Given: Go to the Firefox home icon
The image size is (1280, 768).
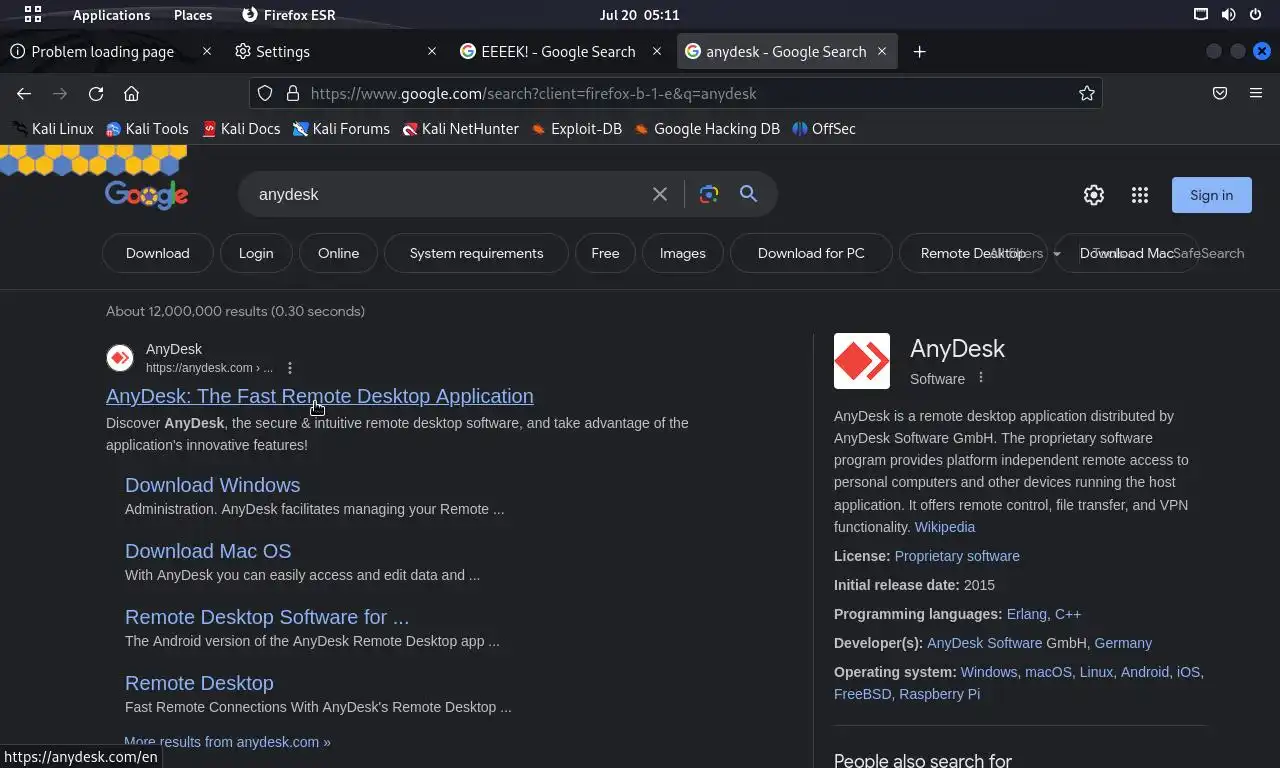Looking at the screenshot, I should (x=131, y=93).
